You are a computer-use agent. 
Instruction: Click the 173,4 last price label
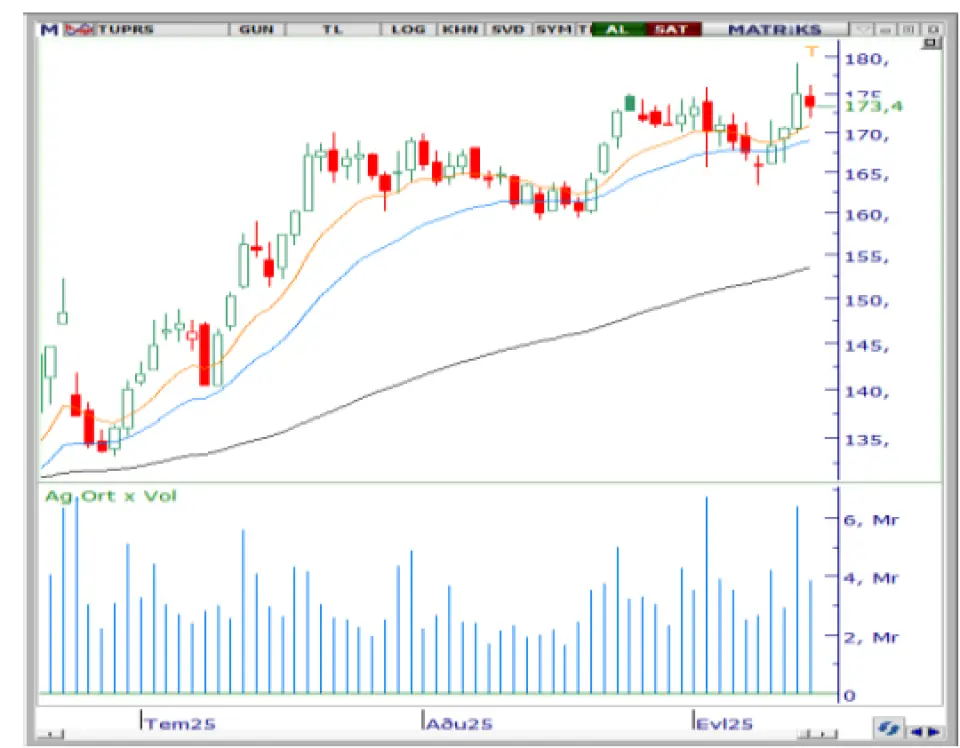[x=873, y=106]
